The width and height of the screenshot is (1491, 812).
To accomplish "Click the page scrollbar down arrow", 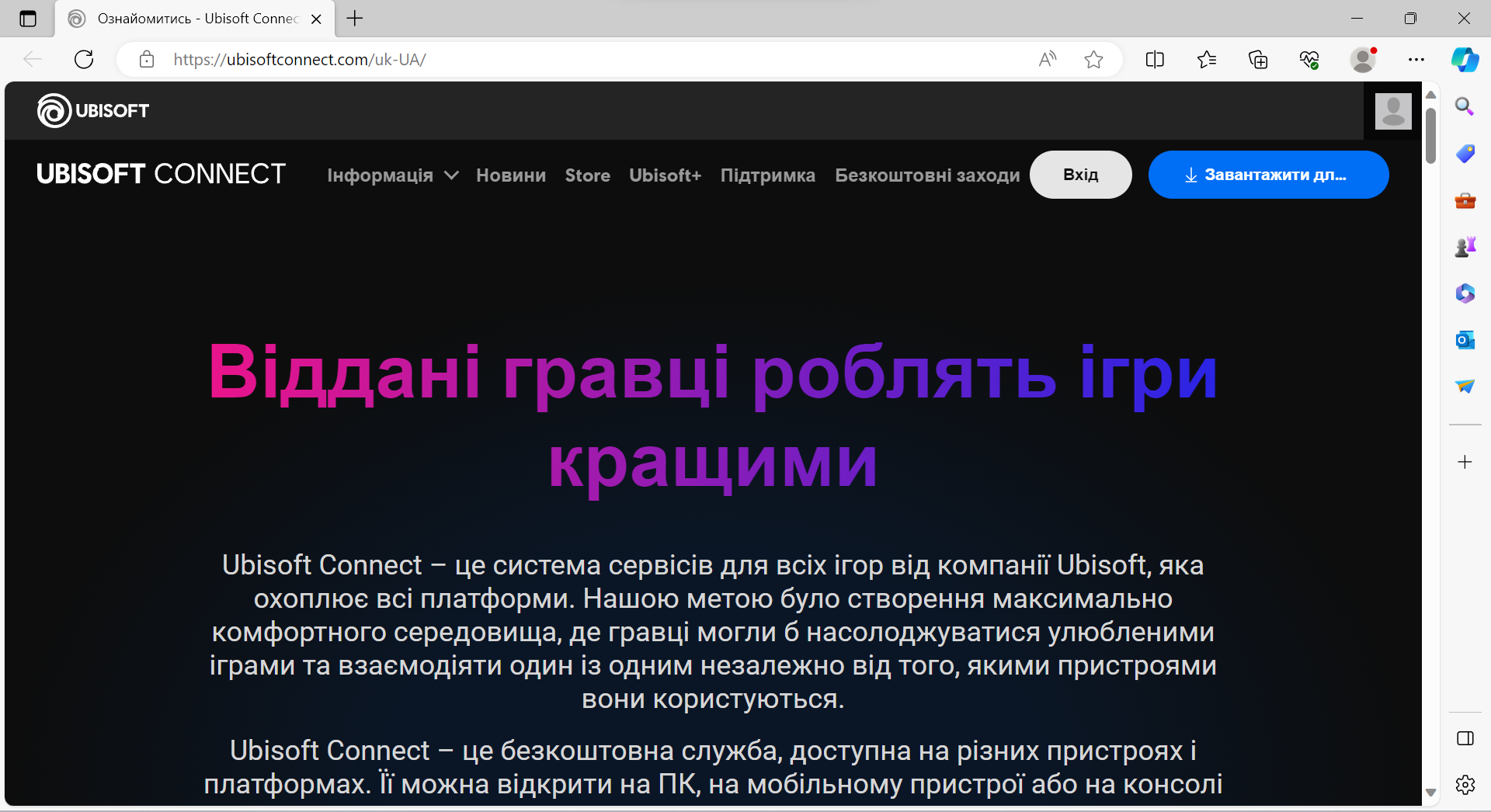I will pos(1430,793).
